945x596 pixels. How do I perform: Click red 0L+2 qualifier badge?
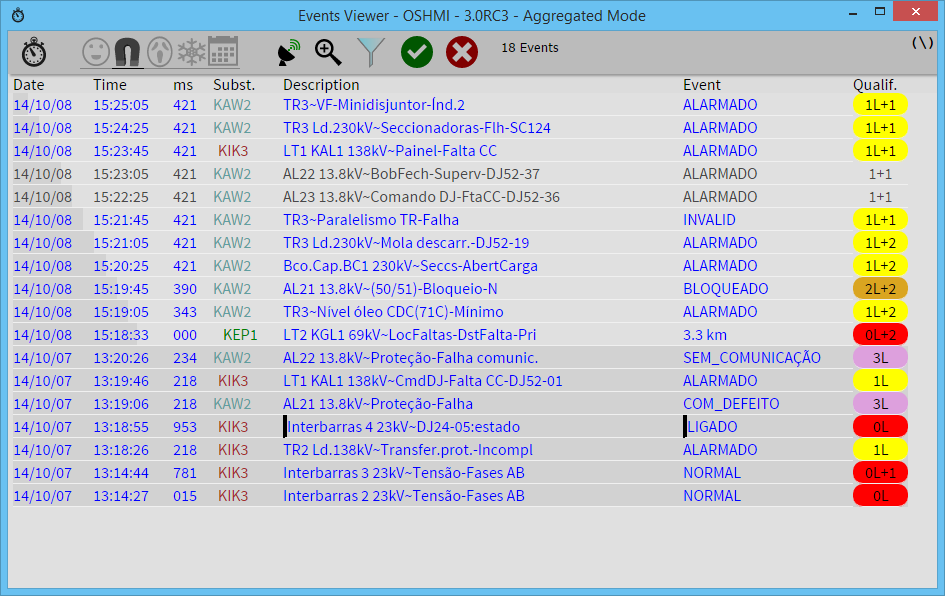click(x=880, y=334)
